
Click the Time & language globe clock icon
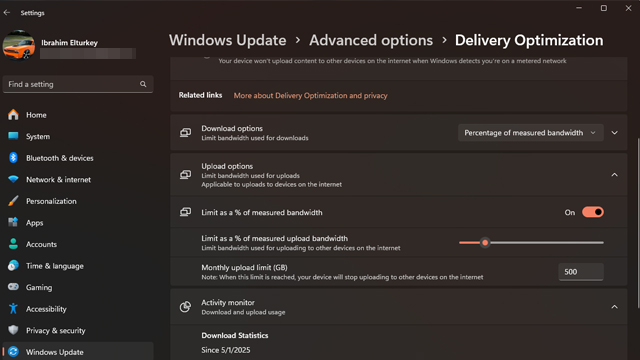(x=13, y=265)
